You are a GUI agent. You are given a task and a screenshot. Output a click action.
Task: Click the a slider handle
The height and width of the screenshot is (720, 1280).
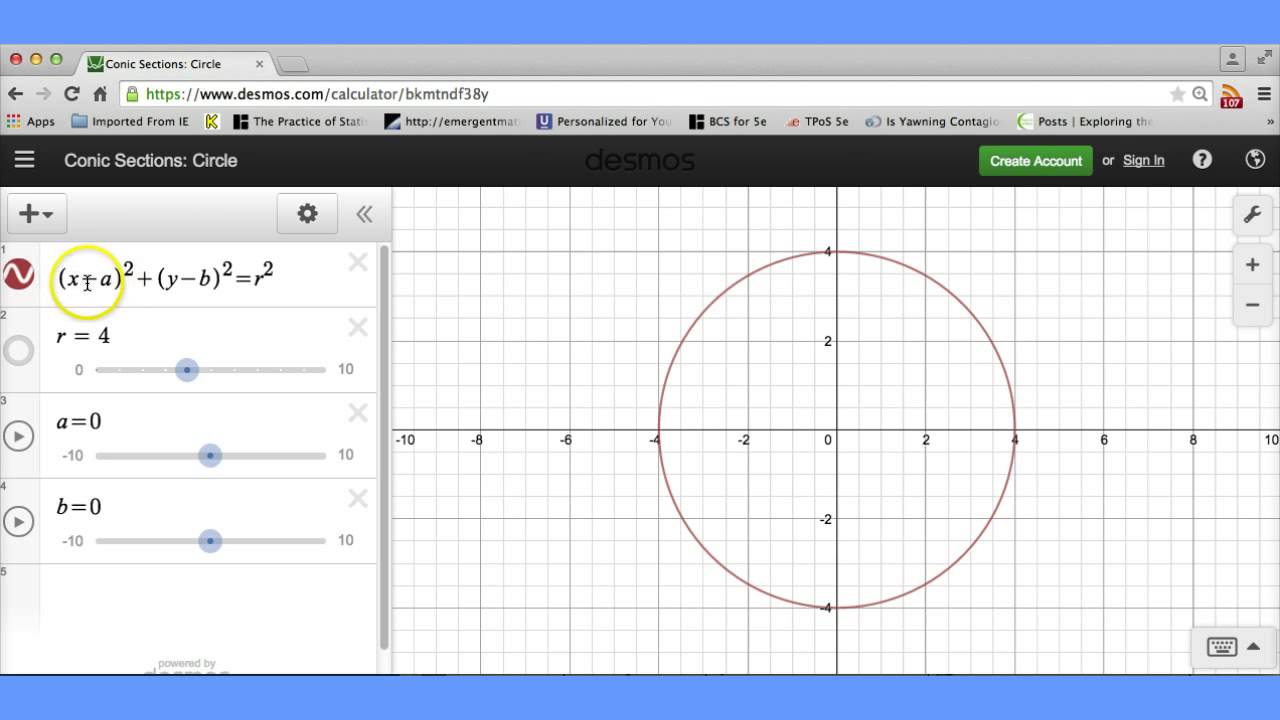[x=210, y=456]
